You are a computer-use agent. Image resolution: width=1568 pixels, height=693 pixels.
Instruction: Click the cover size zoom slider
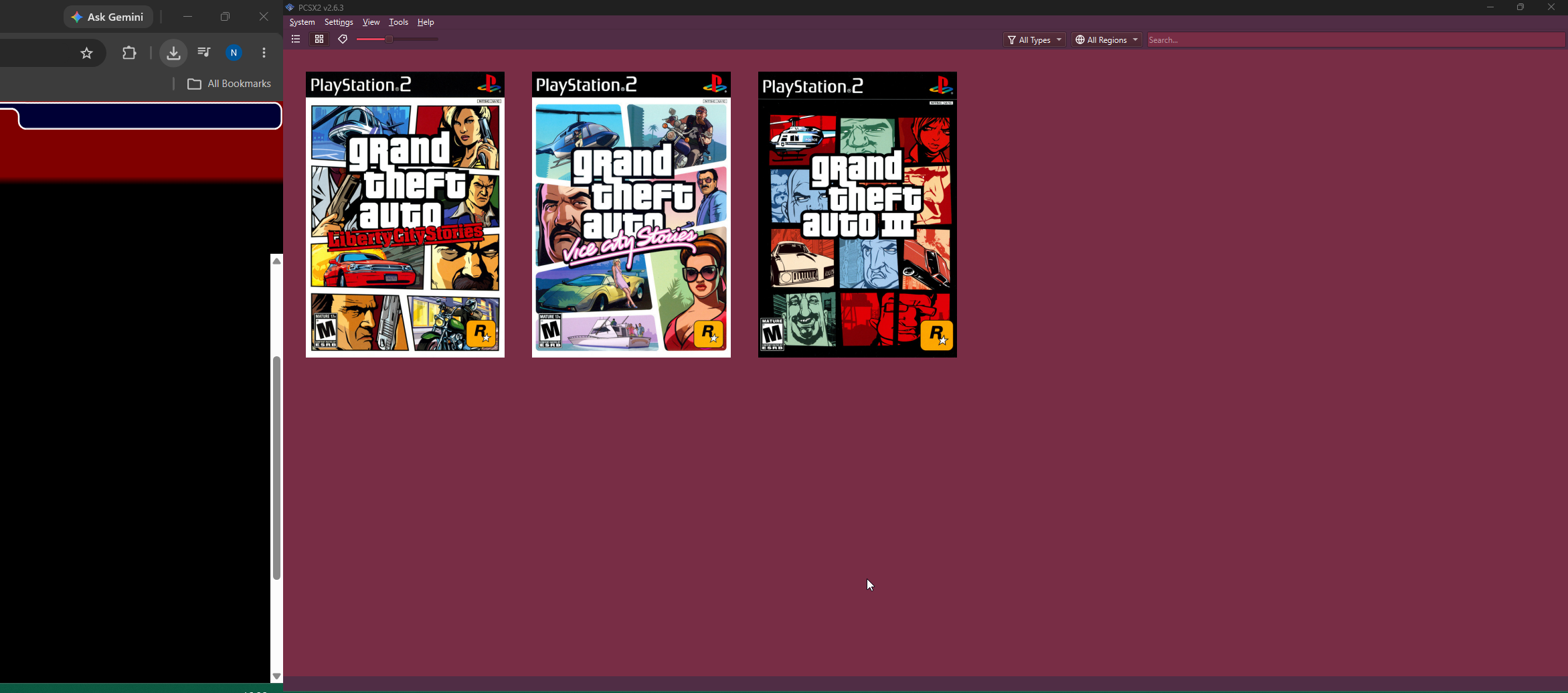398,40
